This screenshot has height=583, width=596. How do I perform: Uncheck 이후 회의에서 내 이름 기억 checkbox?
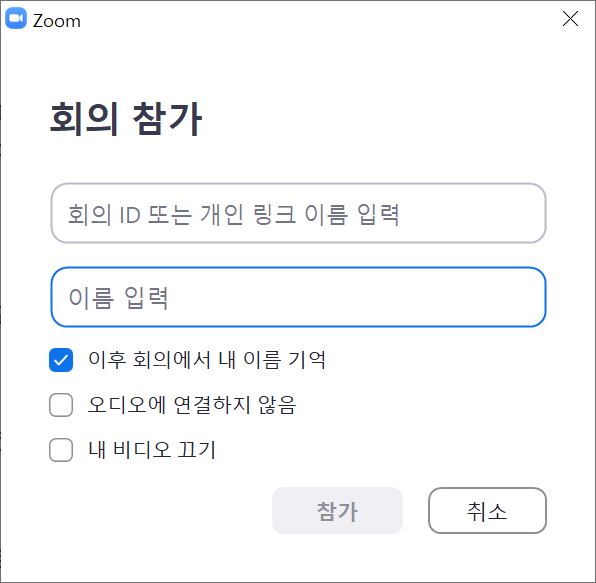point(61,360)
